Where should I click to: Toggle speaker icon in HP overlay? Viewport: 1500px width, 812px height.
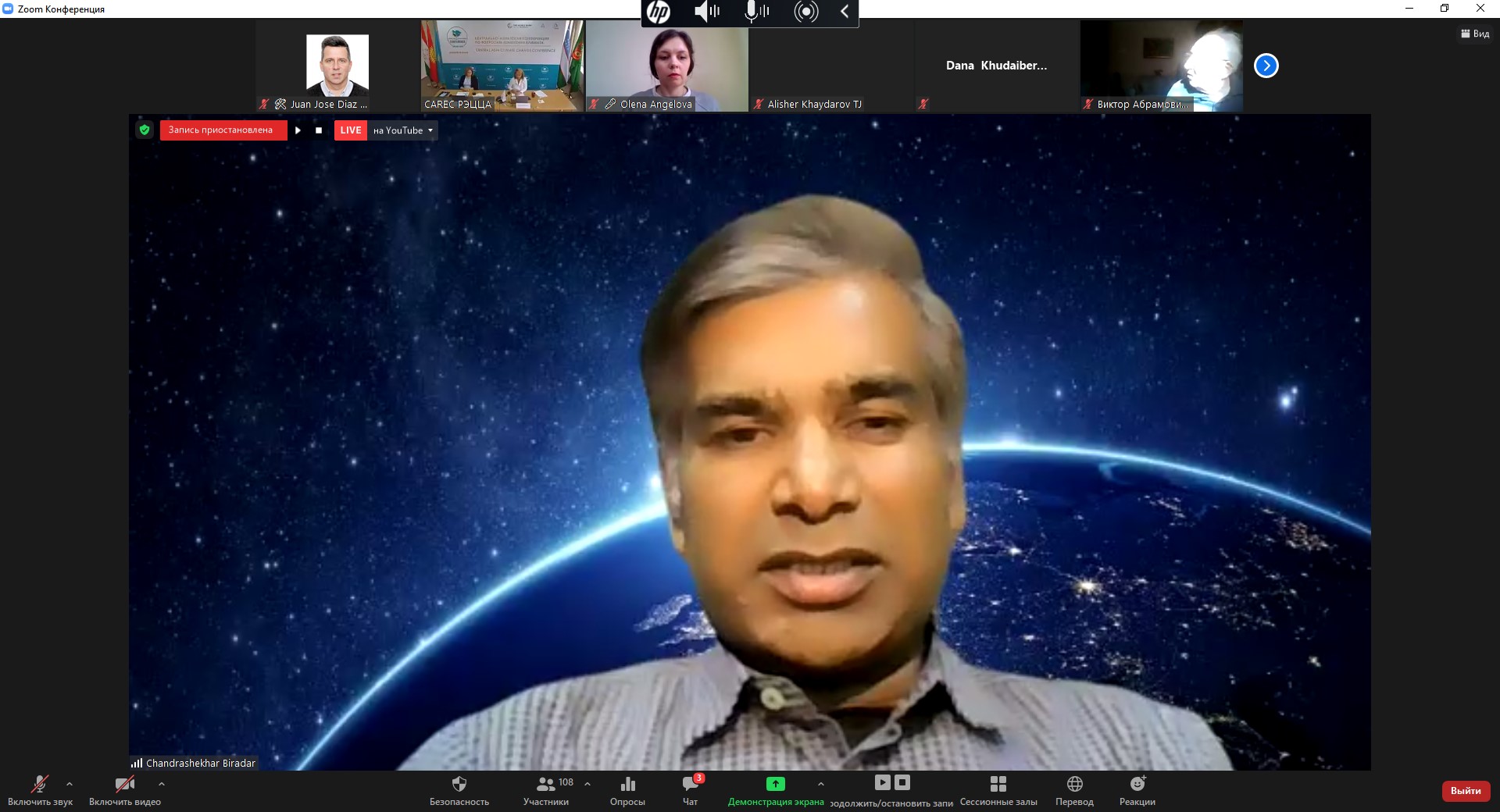click(707, 12)
